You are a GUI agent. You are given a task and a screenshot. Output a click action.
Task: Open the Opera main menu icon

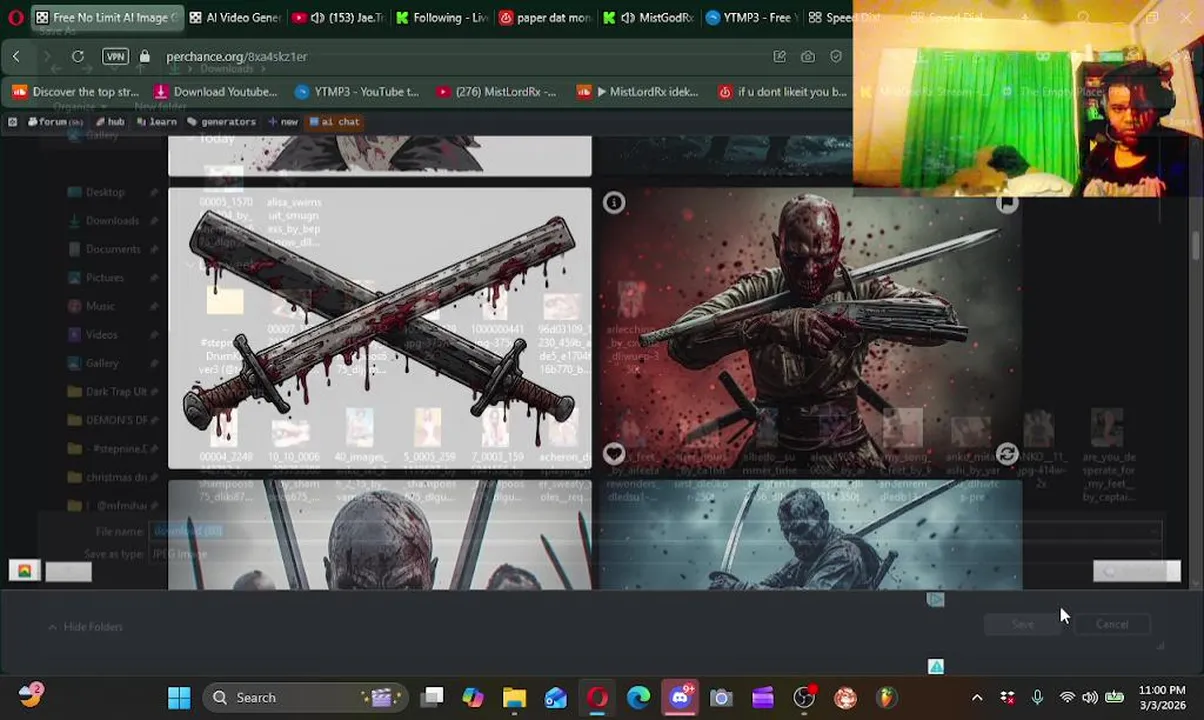[x=16, y=18]
